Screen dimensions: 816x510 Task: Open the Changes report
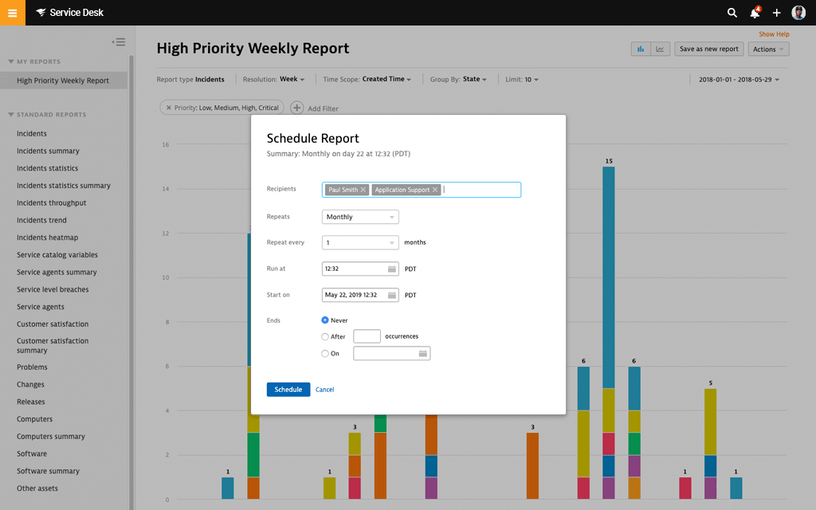[x=30, y=385]
